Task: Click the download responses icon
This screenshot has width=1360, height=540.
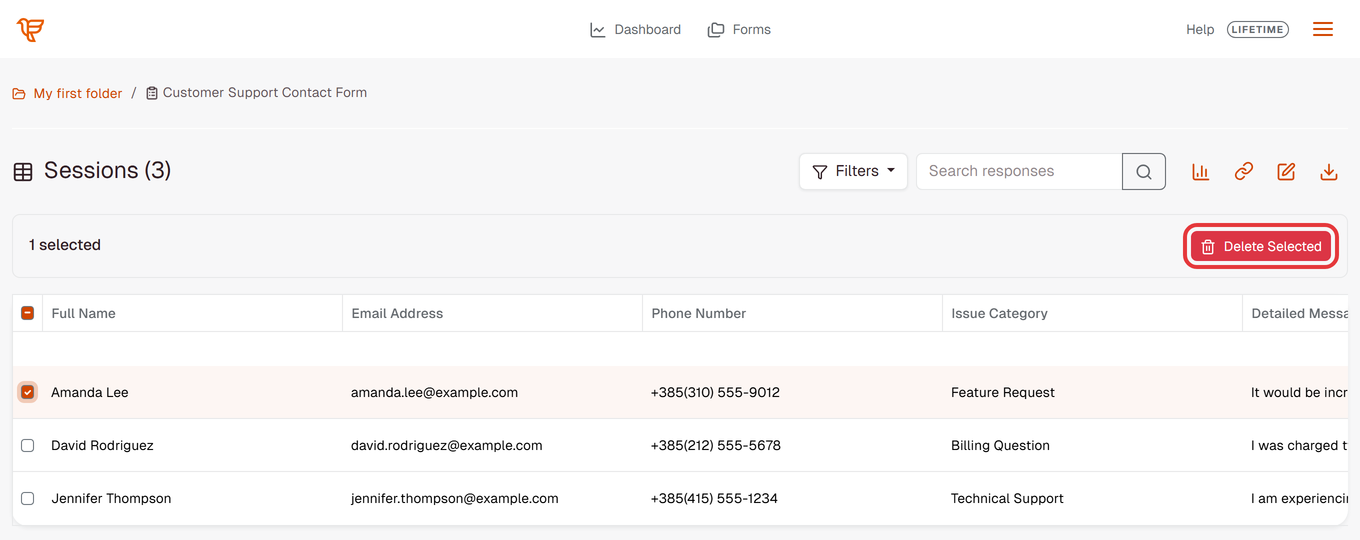Action: 1329,172
